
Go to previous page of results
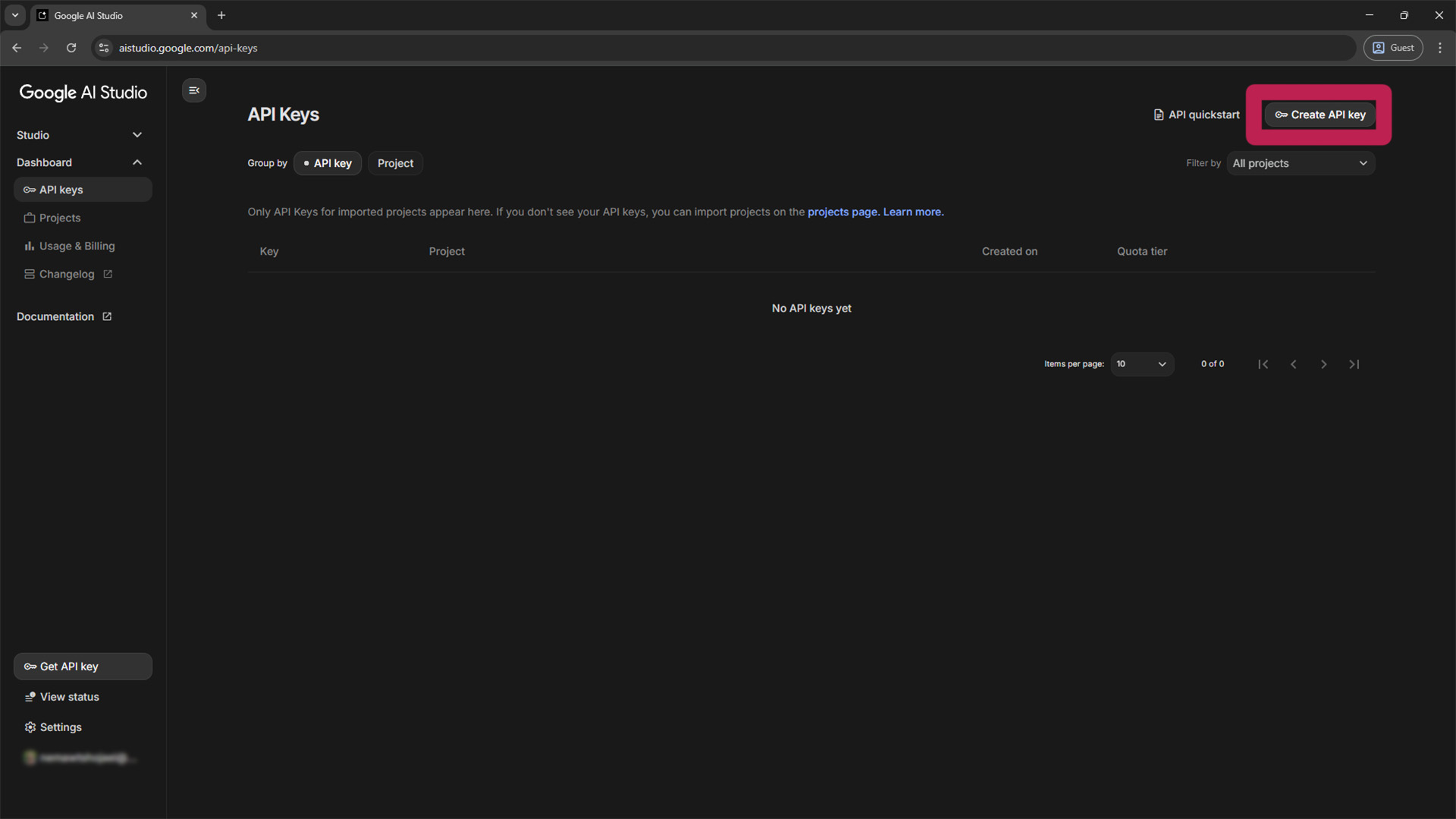pyautogui.click(x=1294, y=364)
